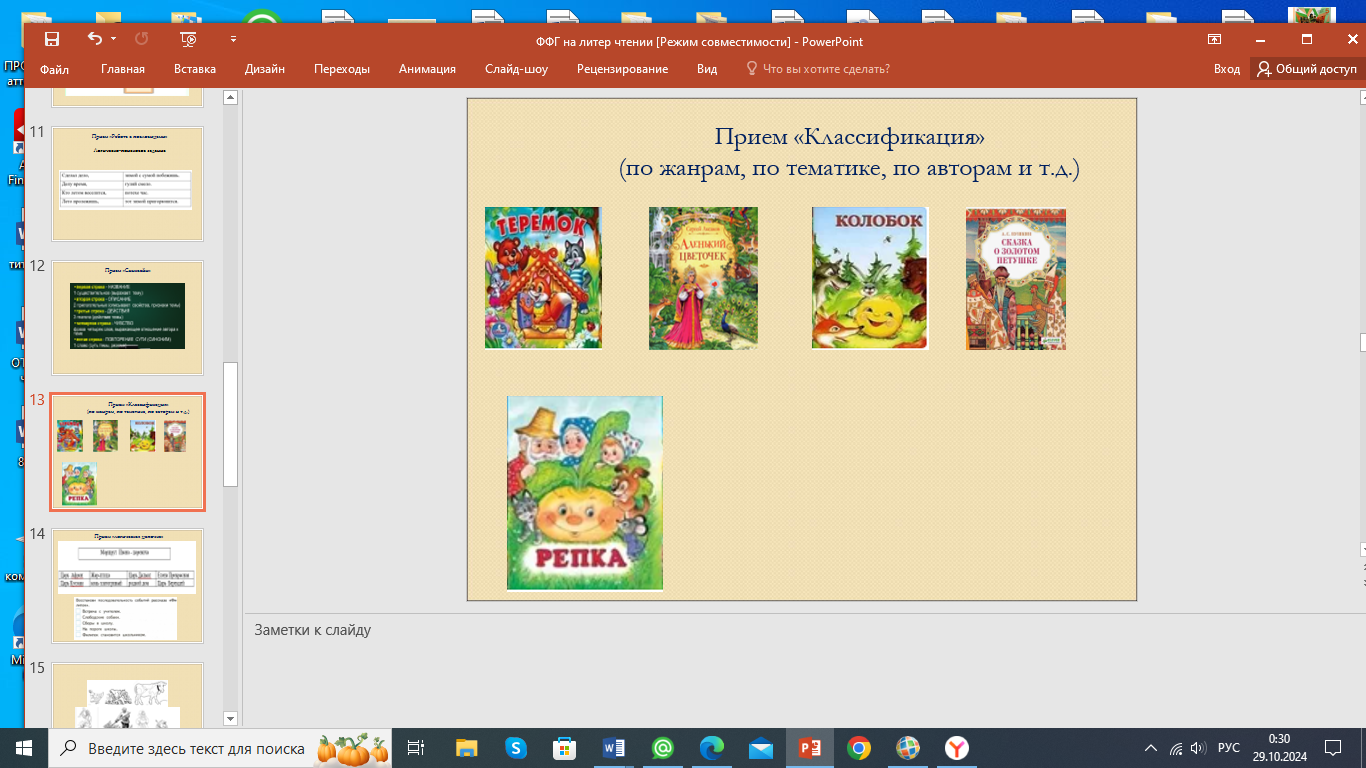Select slide 14 thumbnail
The width and height of the screenshot is (1366, 768).
click(x=128, y=586)
